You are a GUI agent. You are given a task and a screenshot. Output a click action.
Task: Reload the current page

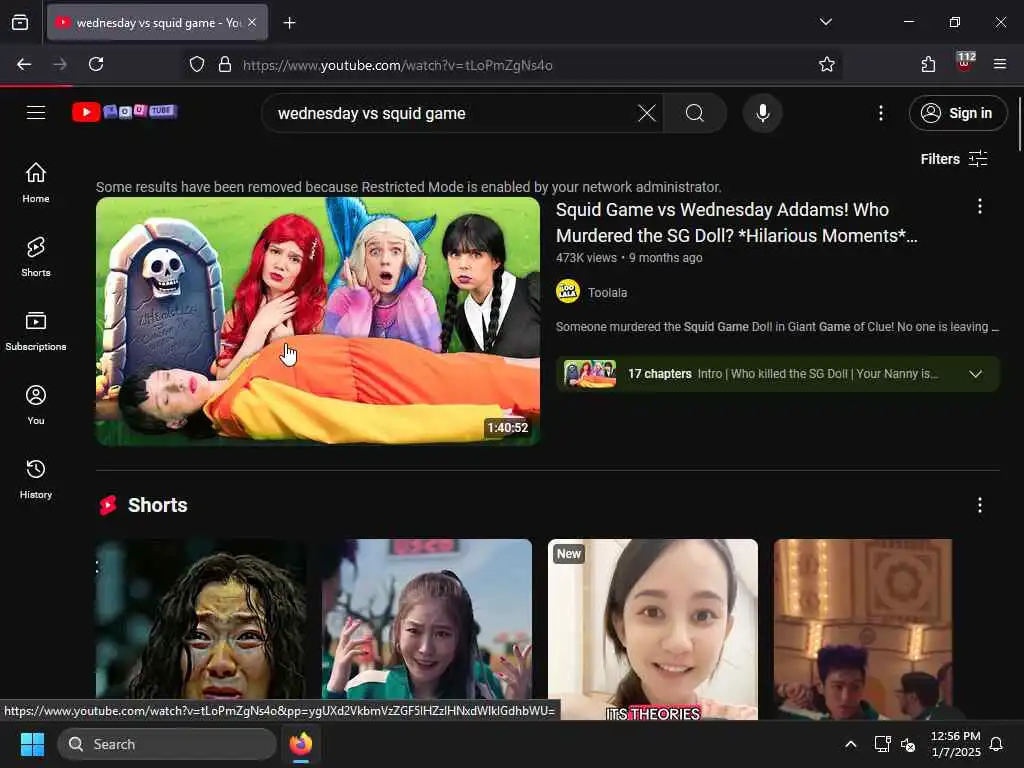point(96,64)
